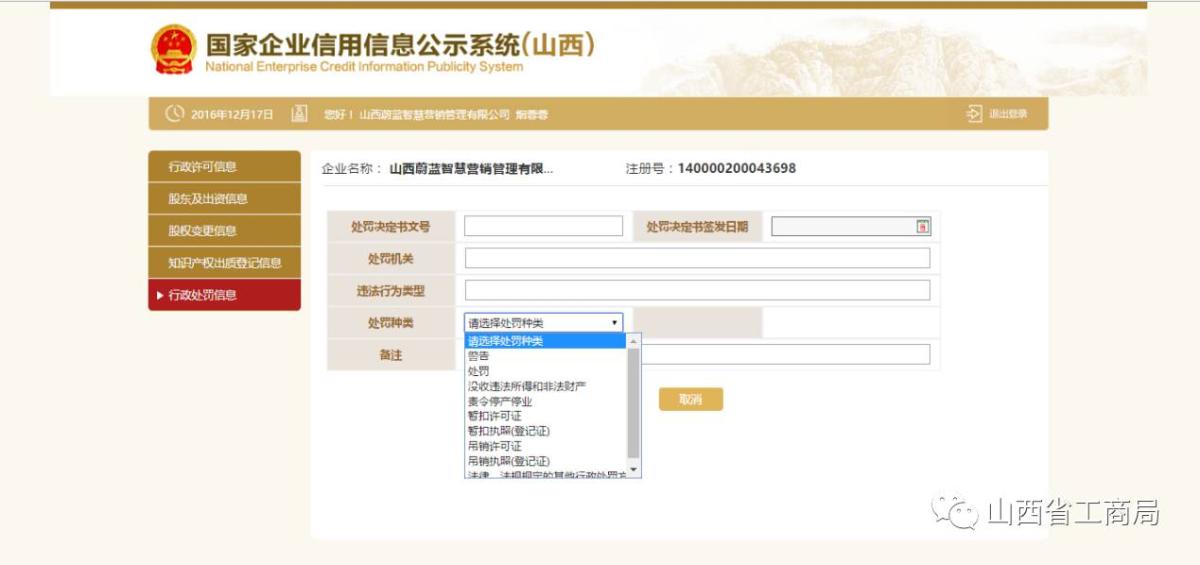
Task: Select 吊销许可证 from the dropdown
Action: coord(494,446)
